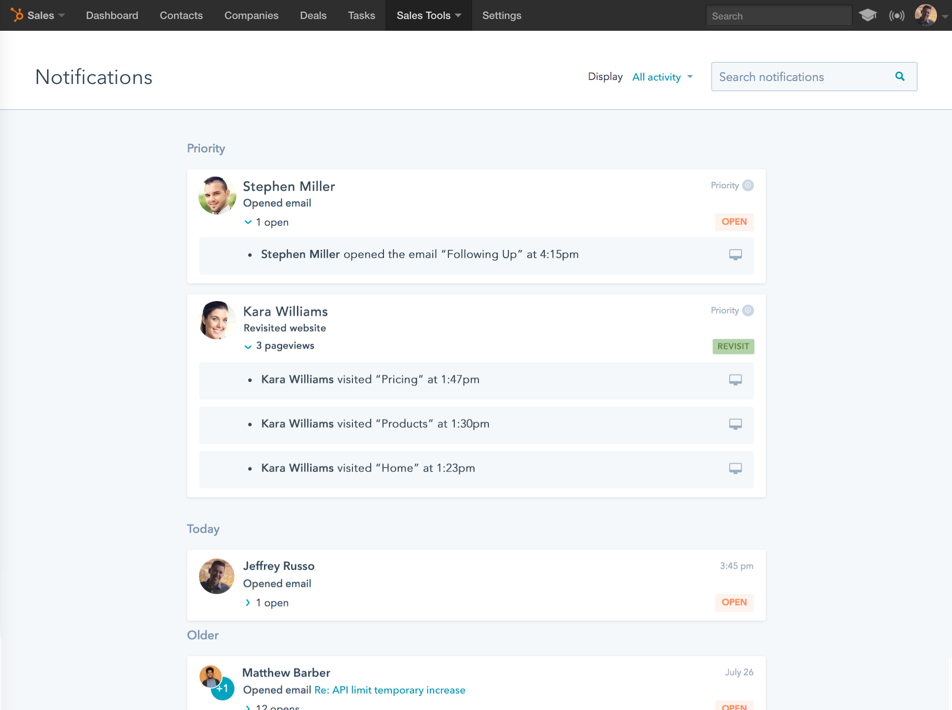This screenshot has height=710, width=952.
Task: Click the broadcast activity stream icon
Action: (x=897, y=16)
